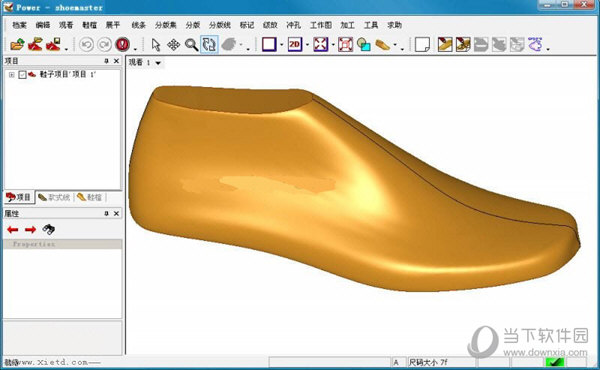Screen dimensions: 600x370
Task: Open the 观看 view menu
Action: point(66,25)
